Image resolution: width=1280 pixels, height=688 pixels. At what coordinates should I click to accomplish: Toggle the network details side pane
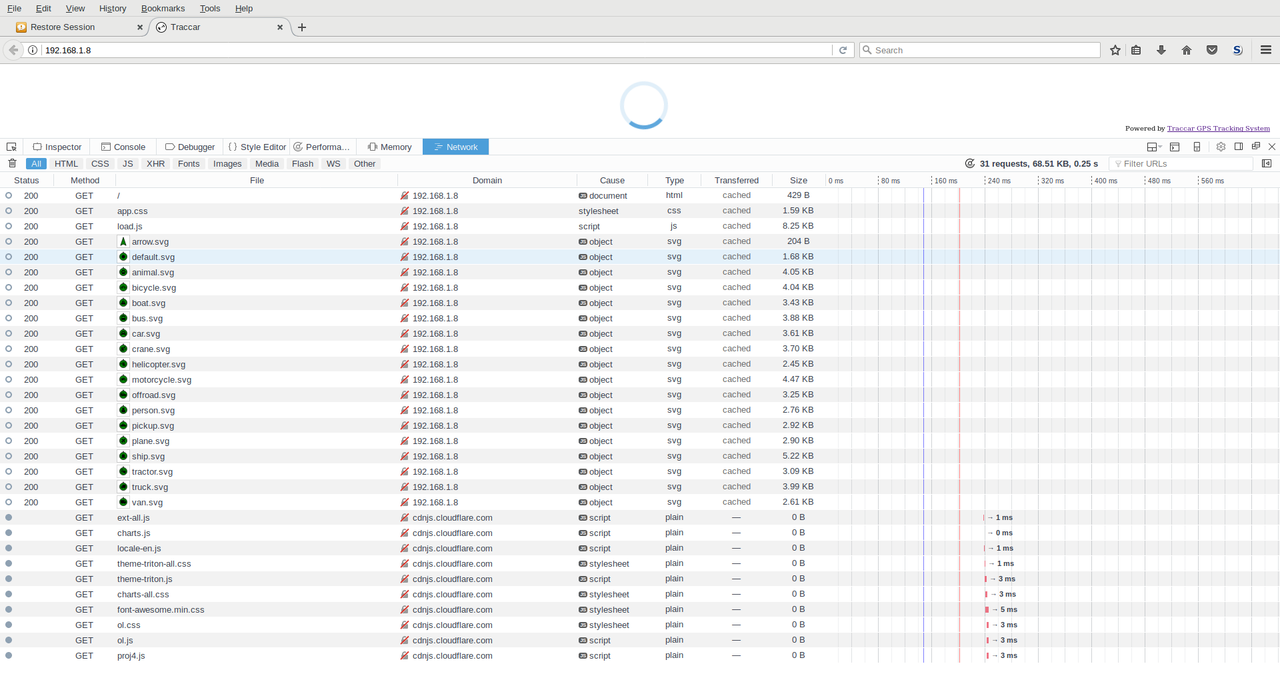1267,164
